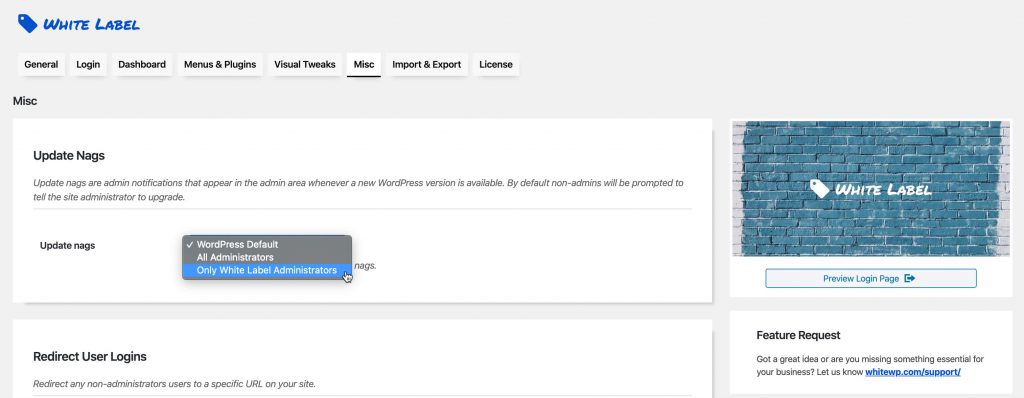The width and height of the screenshot is (1024, 398).
Task: Switch to the Login tab
Action: 88,65
